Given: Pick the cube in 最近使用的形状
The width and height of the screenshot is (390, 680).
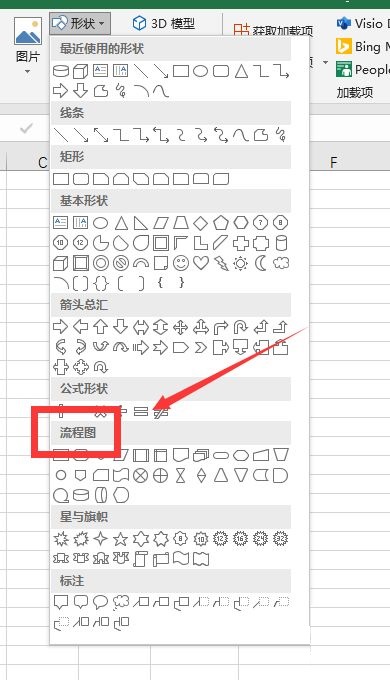Looking at the screenshot, I should click(81, 71).
